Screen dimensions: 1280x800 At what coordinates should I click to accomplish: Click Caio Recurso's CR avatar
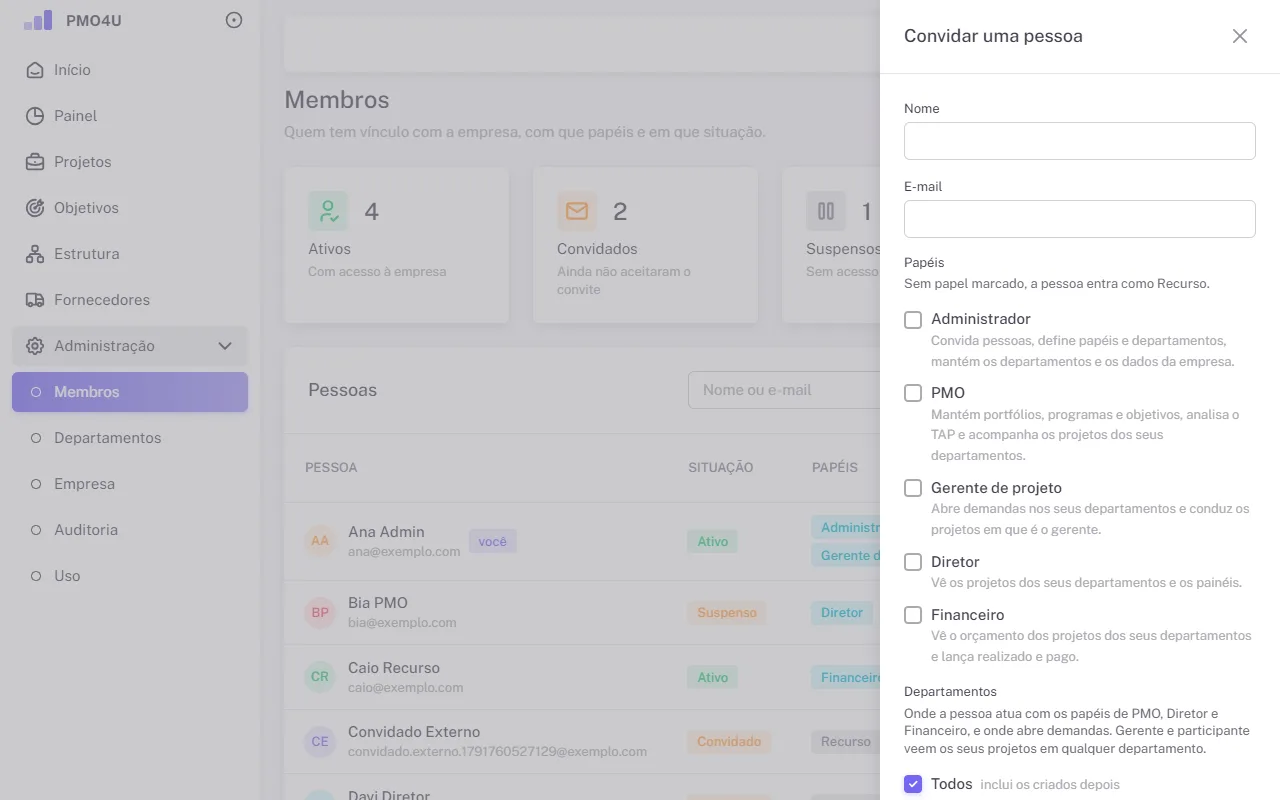[320, 677]
